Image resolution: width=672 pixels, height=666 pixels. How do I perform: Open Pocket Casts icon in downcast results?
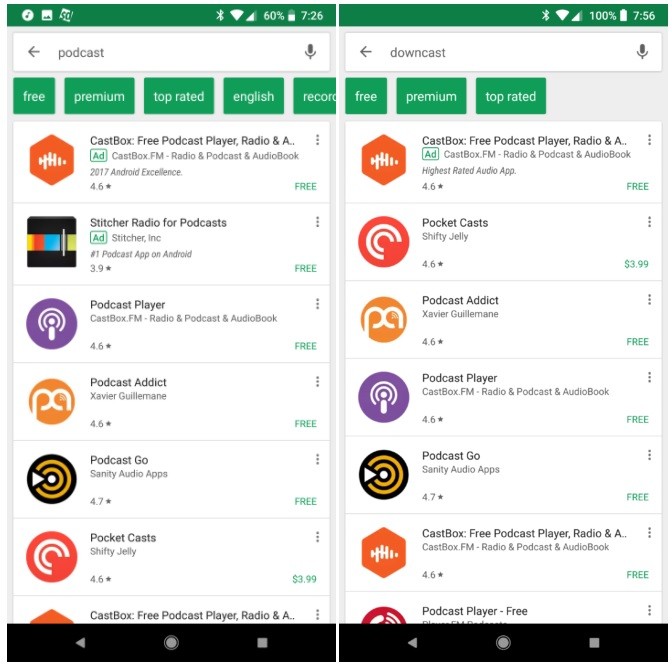tap(384, 242)
